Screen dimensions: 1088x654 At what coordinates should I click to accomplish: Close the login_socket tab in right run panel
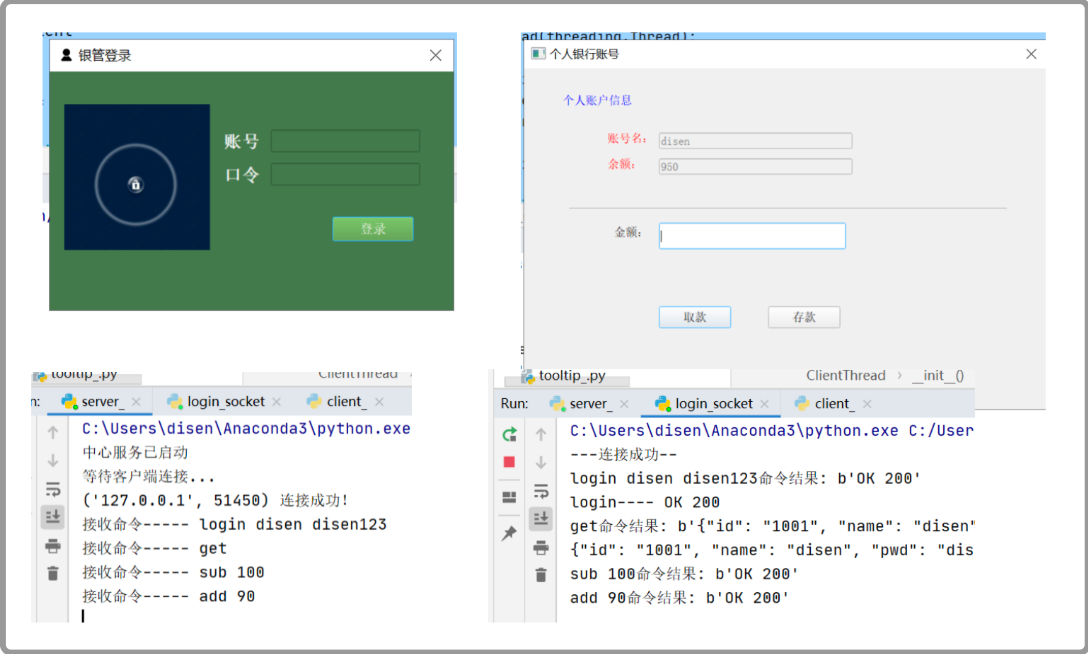click(x=765, y=404)
